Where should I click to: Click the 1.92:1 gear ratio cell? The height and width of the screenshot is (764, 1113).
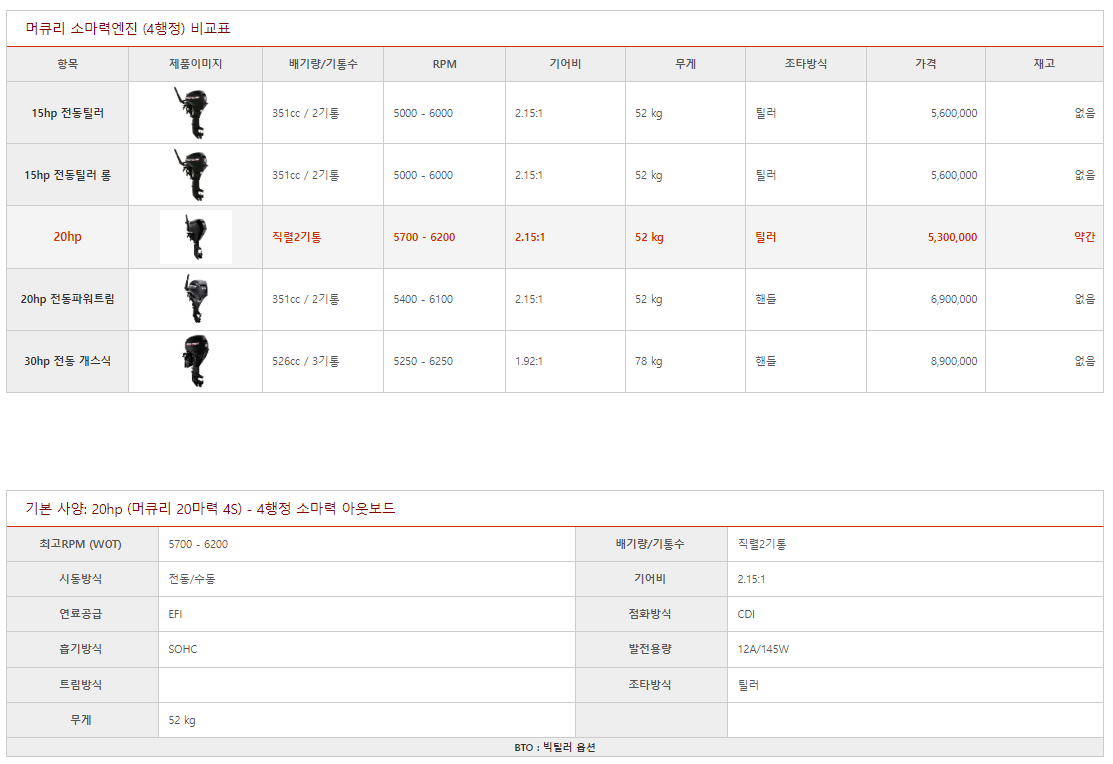pyautogui.click(x=529, y=361)
